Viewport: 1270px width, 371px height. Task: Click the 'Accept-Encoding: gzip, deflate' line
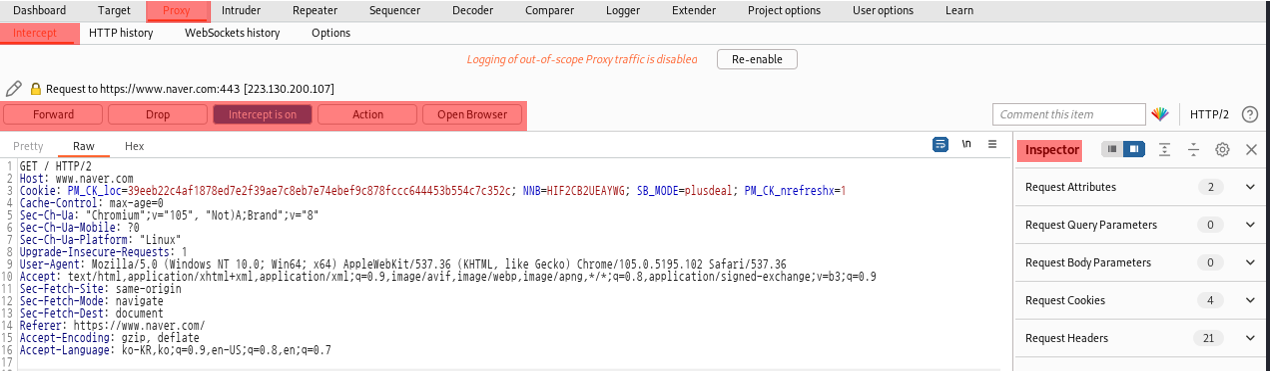pyautogui.click(x=109, y=338)
